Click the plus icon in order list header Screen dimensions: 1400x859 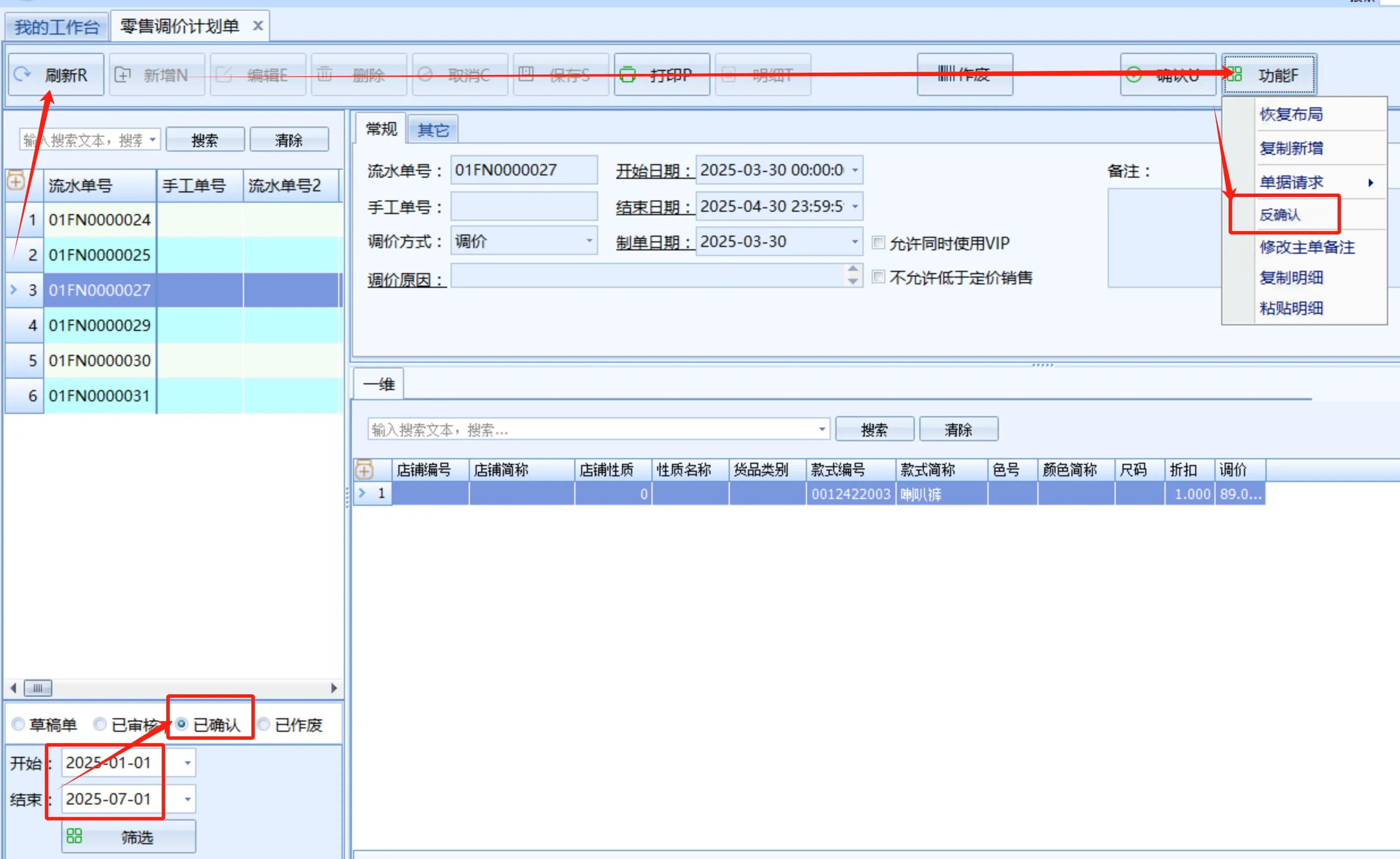click(16, 182)
